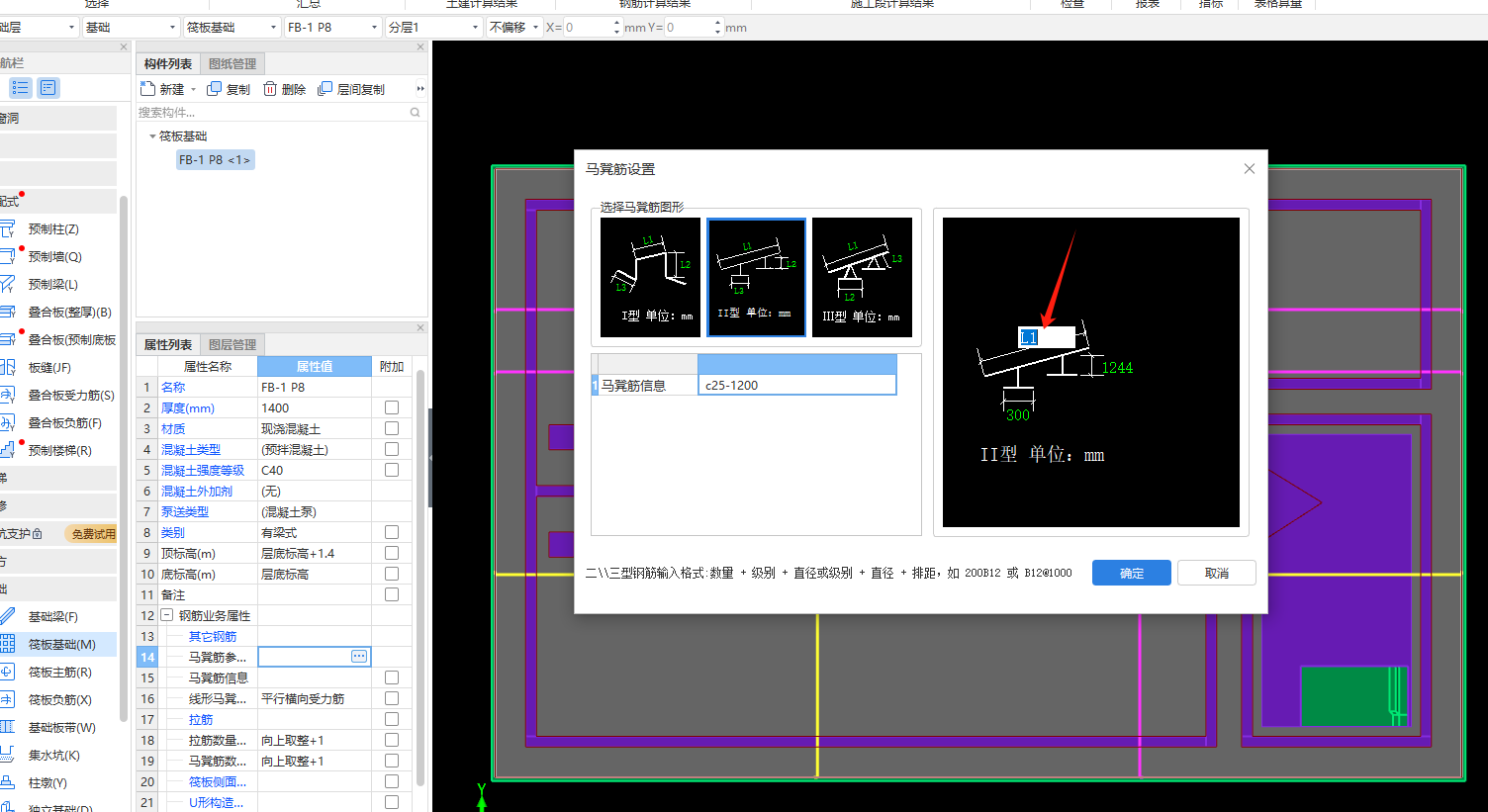Switch to the 图纸管理 tab
Image resolution: width=1488 pixels, height=812 pixels.
(x=232, y=64)
